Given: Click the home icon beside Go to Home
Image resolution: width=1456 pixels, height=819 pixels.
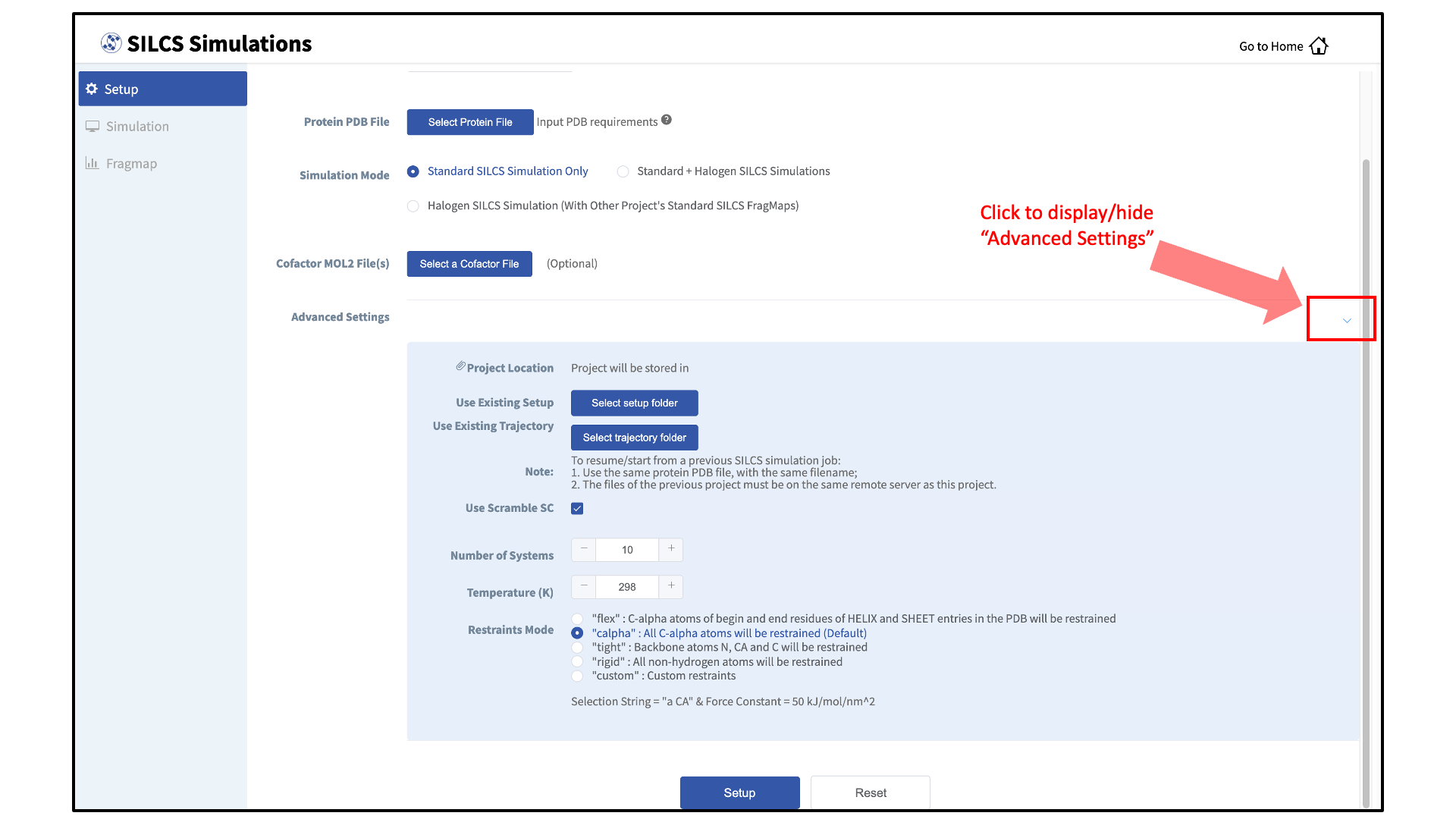Looking at the screenshot, I should pyautogui.click(x=1319, y=45).
